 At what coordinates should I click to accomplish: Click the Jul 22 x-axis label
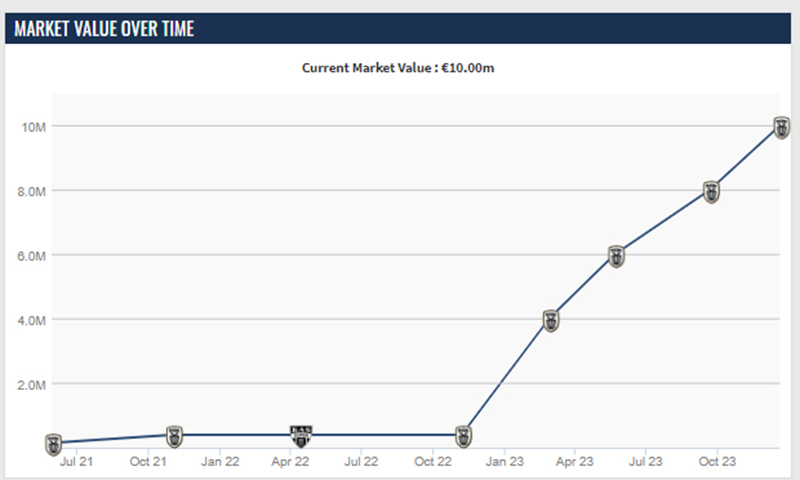tap(361, 462)
